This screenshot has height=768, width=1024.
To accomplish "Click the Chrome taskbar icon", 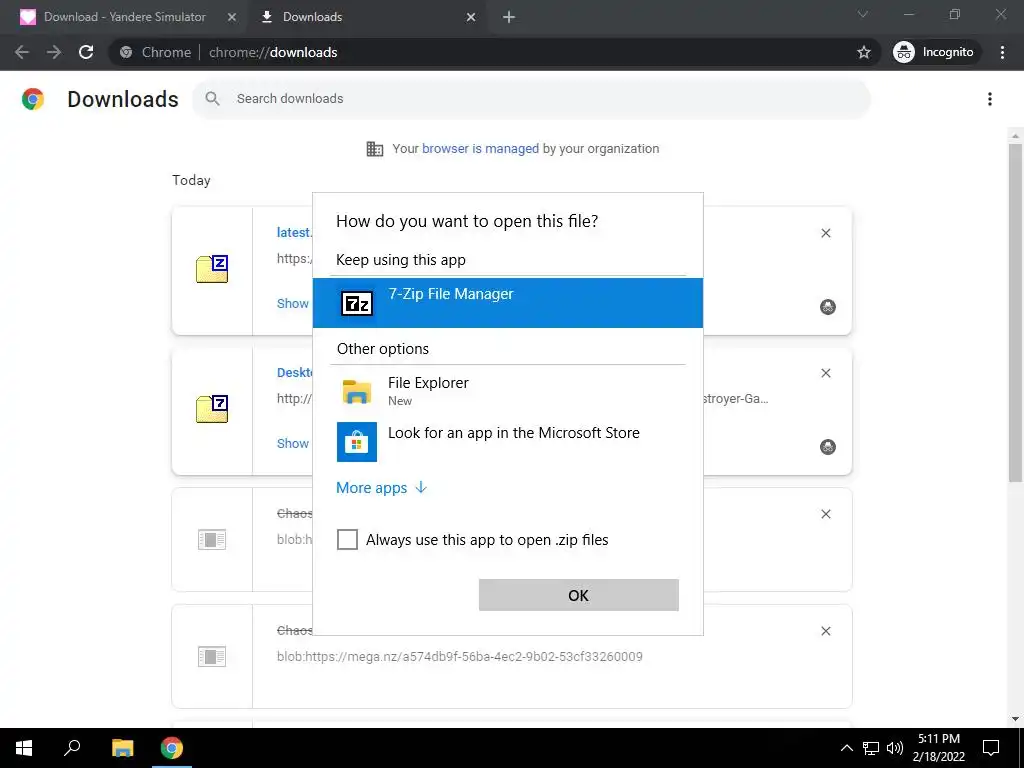I will click(x=172, y=748).
